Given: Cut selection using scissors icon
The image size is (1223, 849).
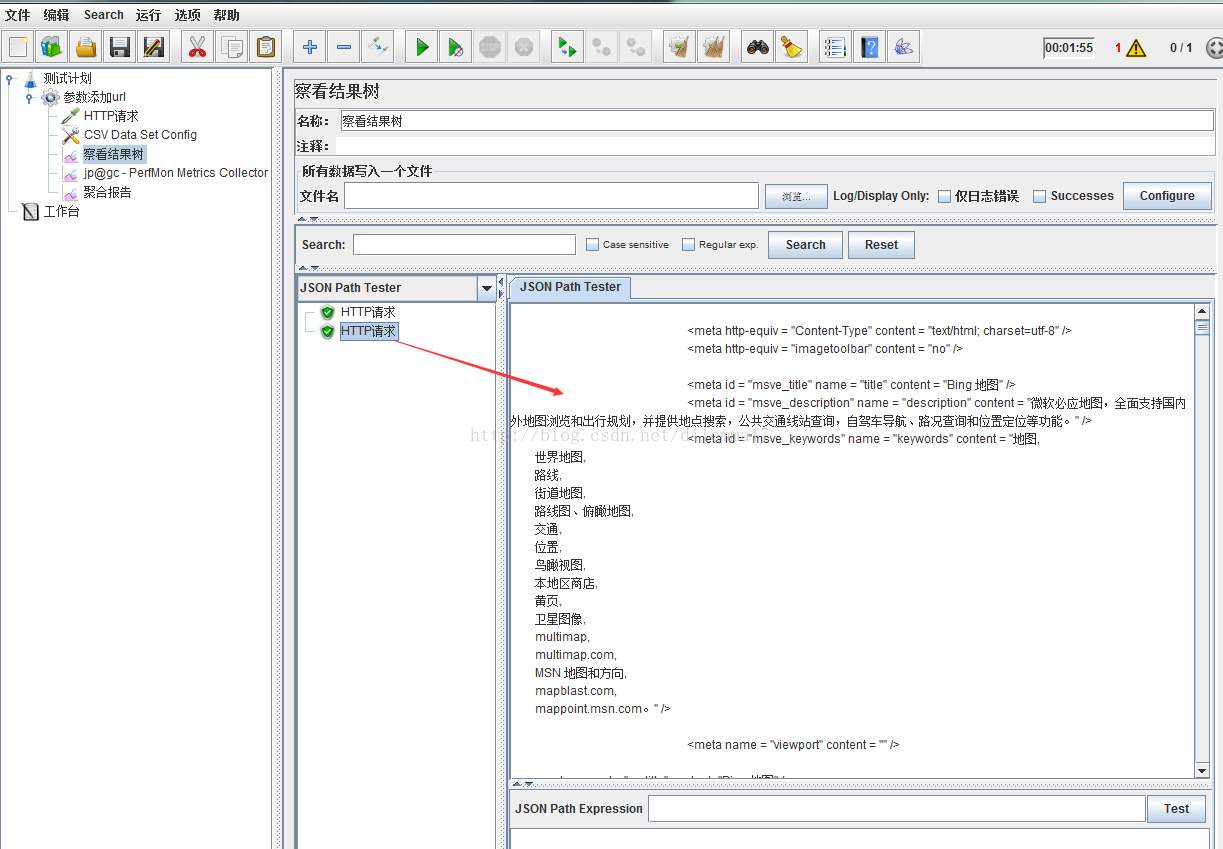Looking at the screenshot, I should [197, 47].
